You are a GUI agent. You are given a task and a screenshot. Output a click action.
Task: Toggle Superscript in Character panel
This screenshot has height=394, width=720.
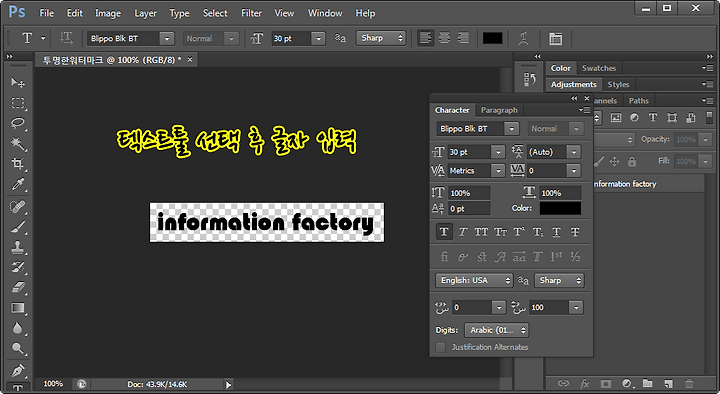(519, 232)
